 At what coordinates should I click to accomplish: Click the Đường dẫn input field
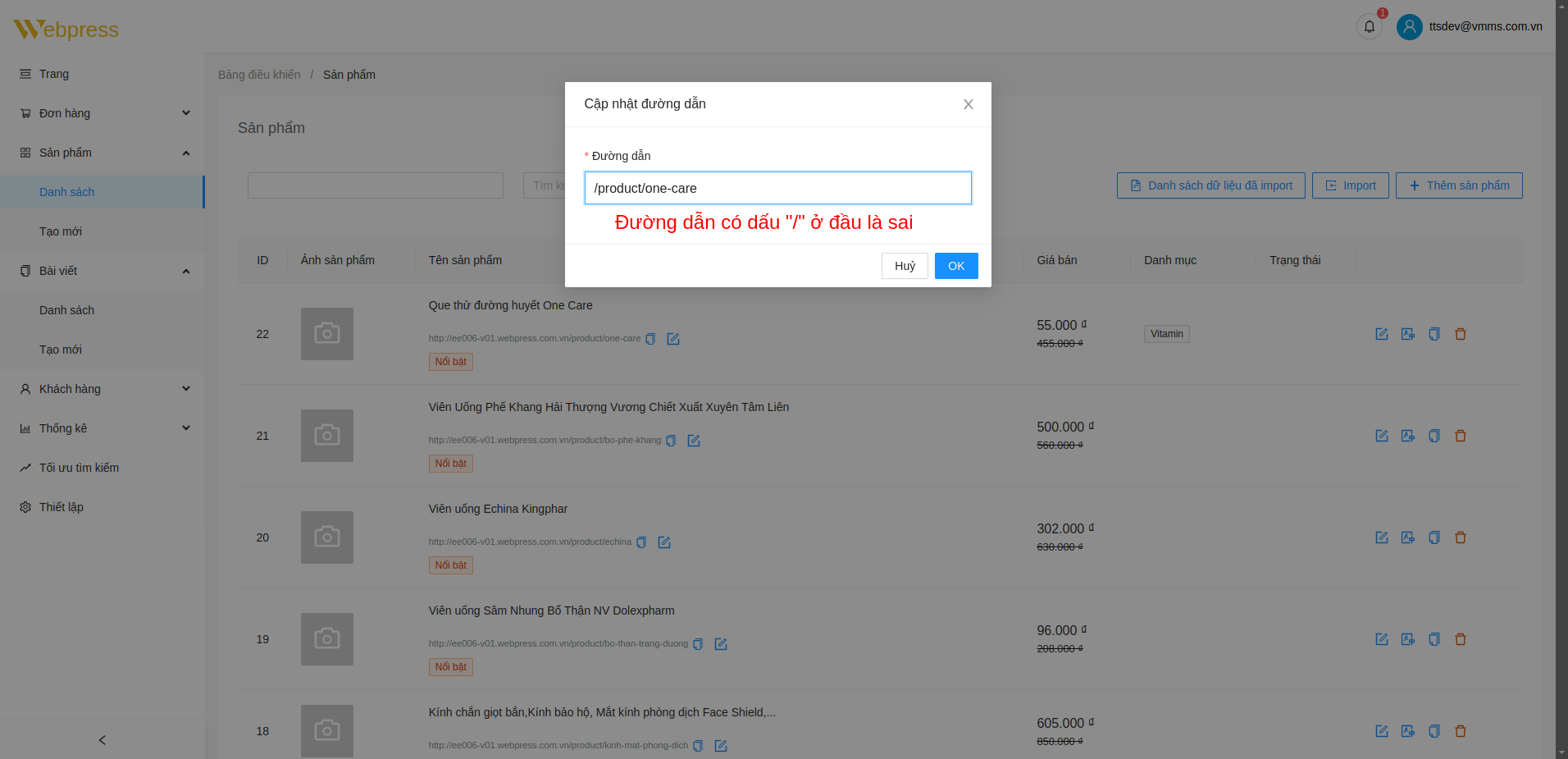click(x=777, y=188)
